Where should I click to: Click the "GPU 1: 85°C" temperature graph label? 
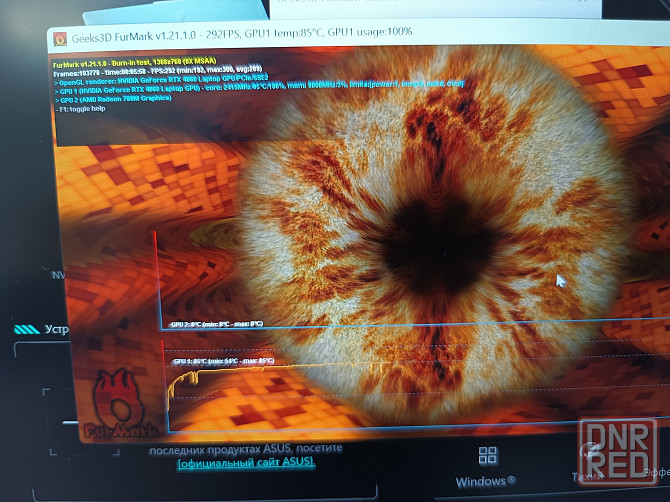coord(223,361)
